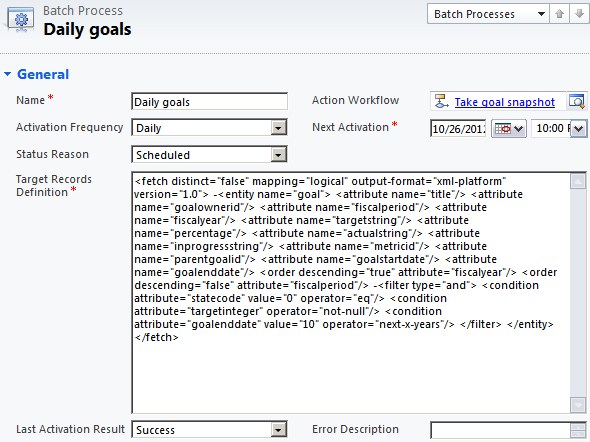590x442 pixels.
Task: Click the workflow icon beside Take goal snapshot
Action: pyautogui.click(x=441, y=102)
